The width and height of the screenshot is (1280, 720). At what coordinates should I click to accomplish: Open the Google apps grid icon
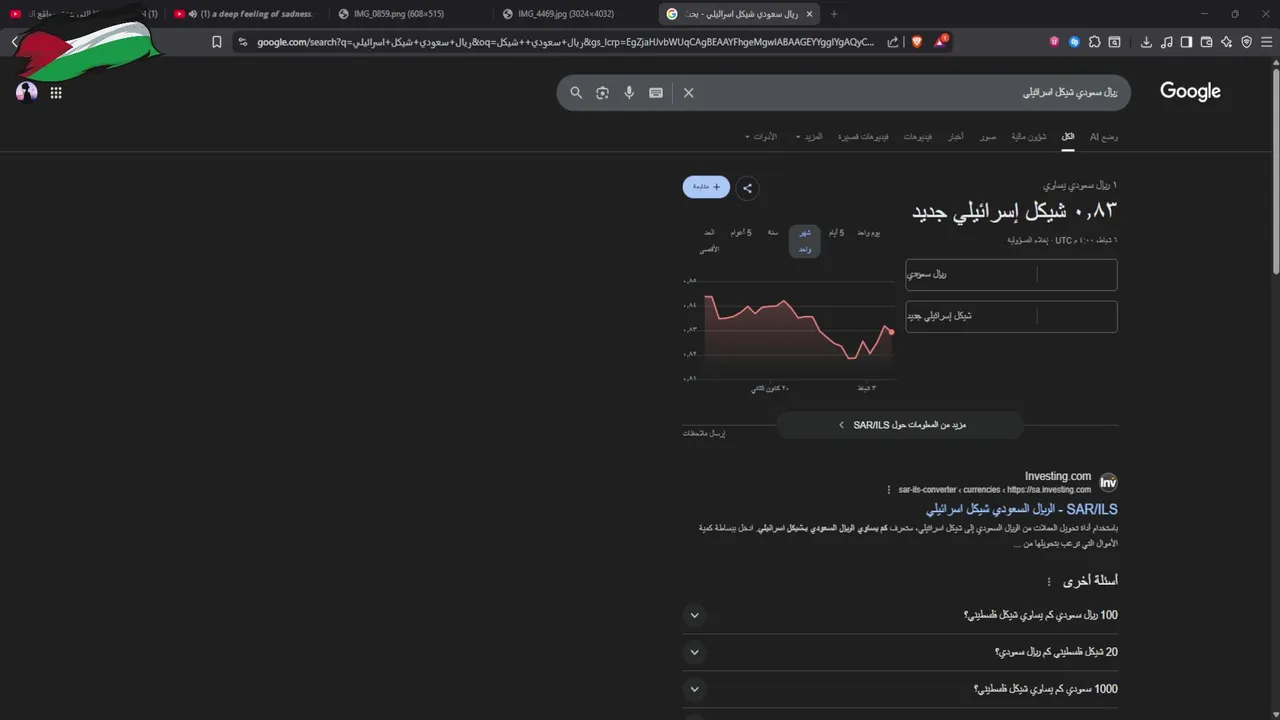pyautogui.click(x=56, y=92)
